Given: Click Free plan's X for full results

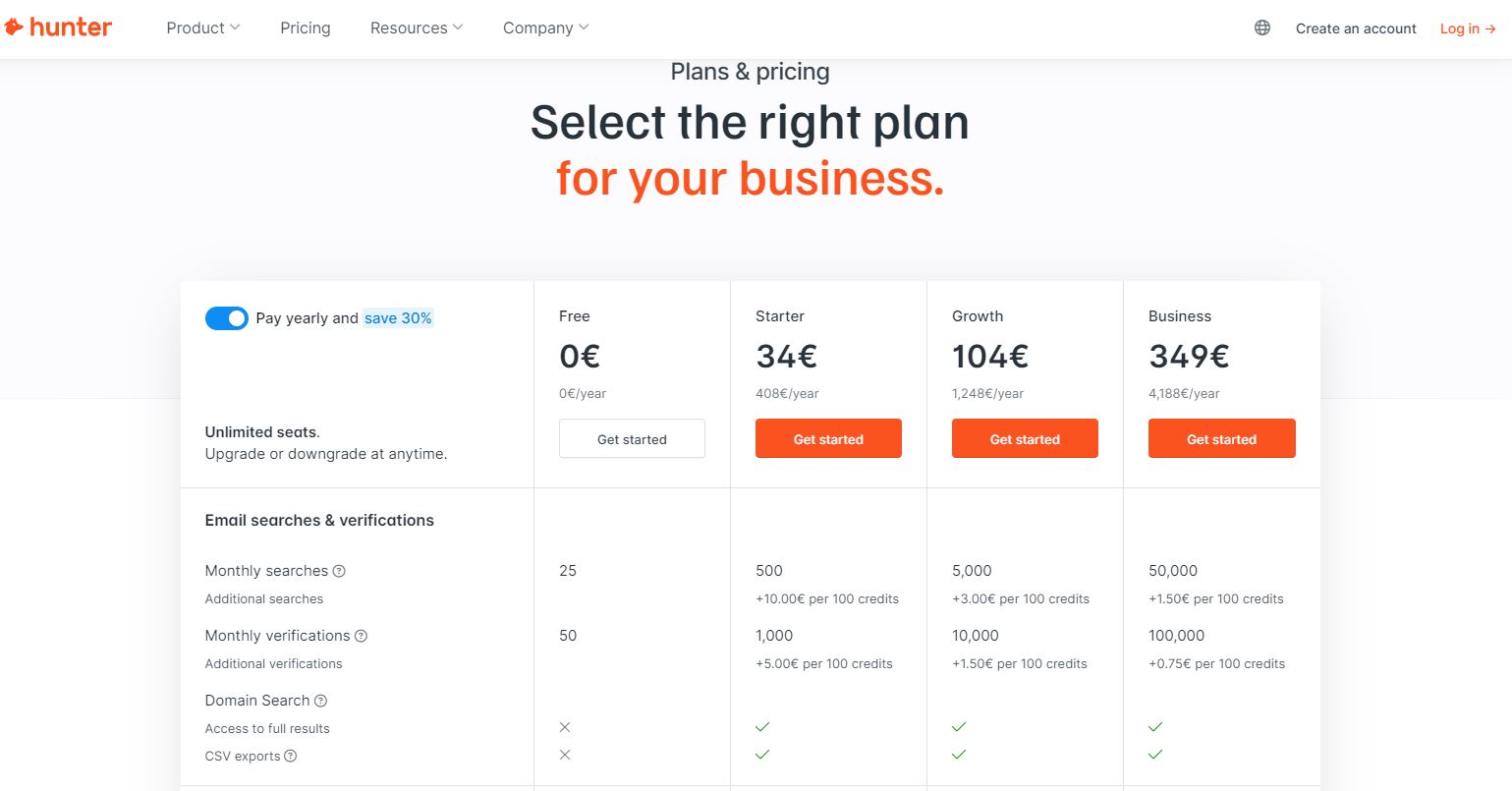Looking at the screenshot, I should point(565,727).
